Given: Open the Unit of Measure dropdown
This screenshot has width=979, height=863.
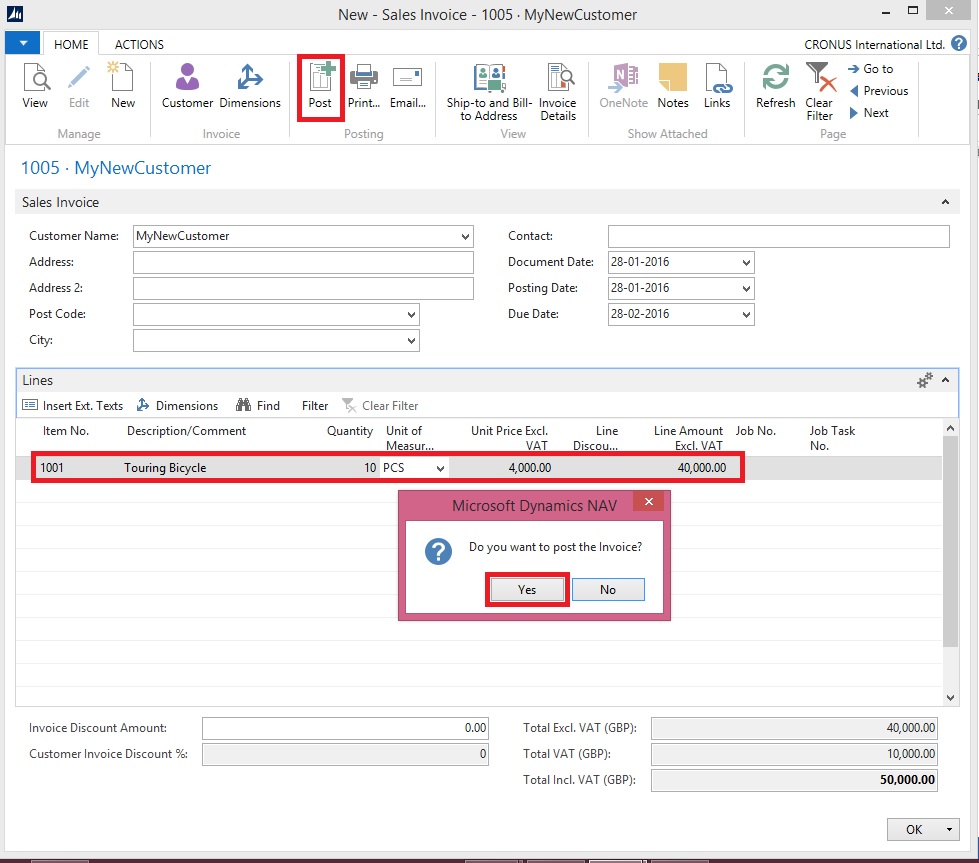Looking at the screenshot, I should [x=440, y=468].
